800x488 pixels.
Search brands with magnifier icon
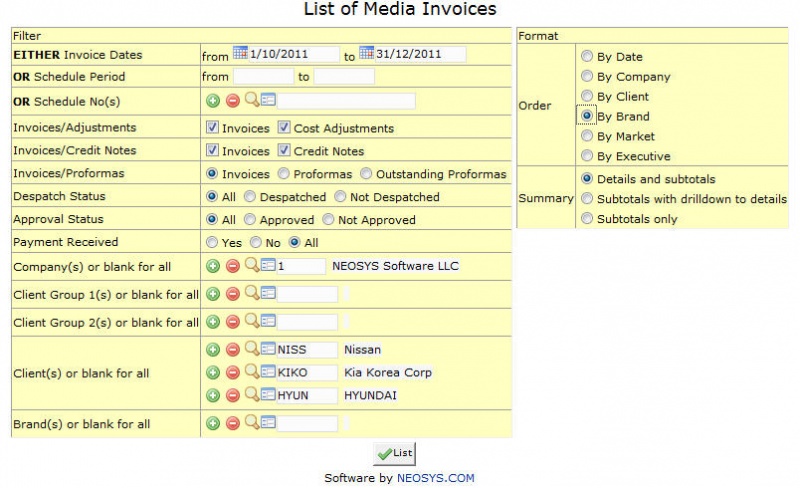tap(252, 422)
